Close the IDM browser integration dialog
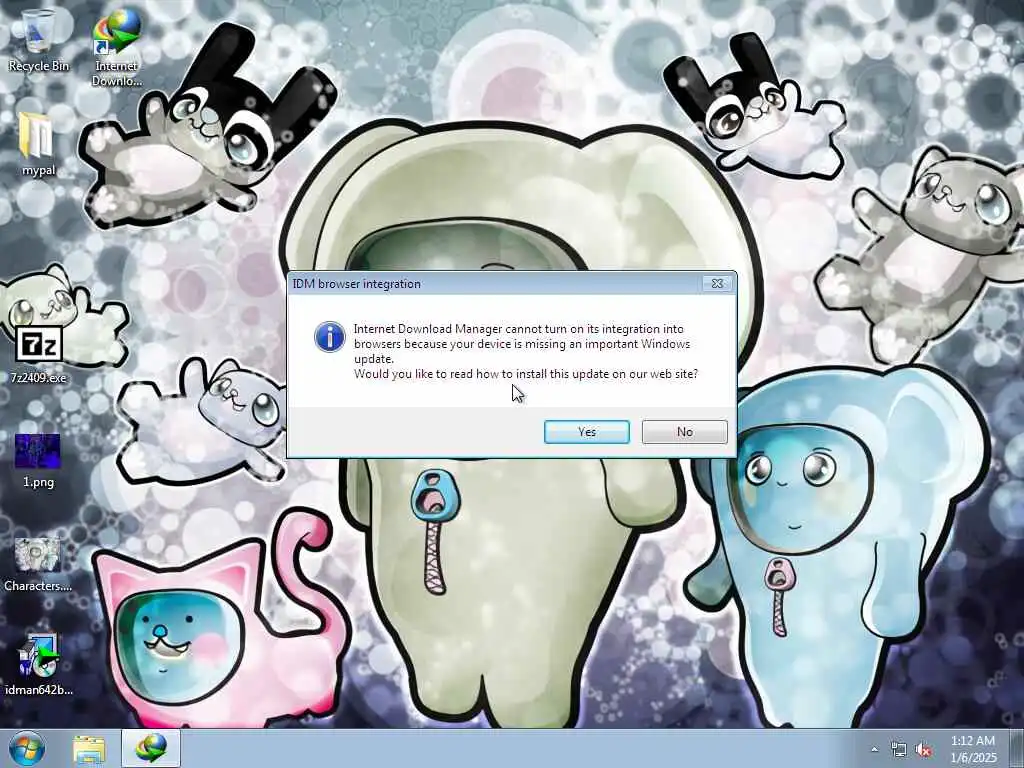The width and height of the screenshot is (1024, 768). 717,283
